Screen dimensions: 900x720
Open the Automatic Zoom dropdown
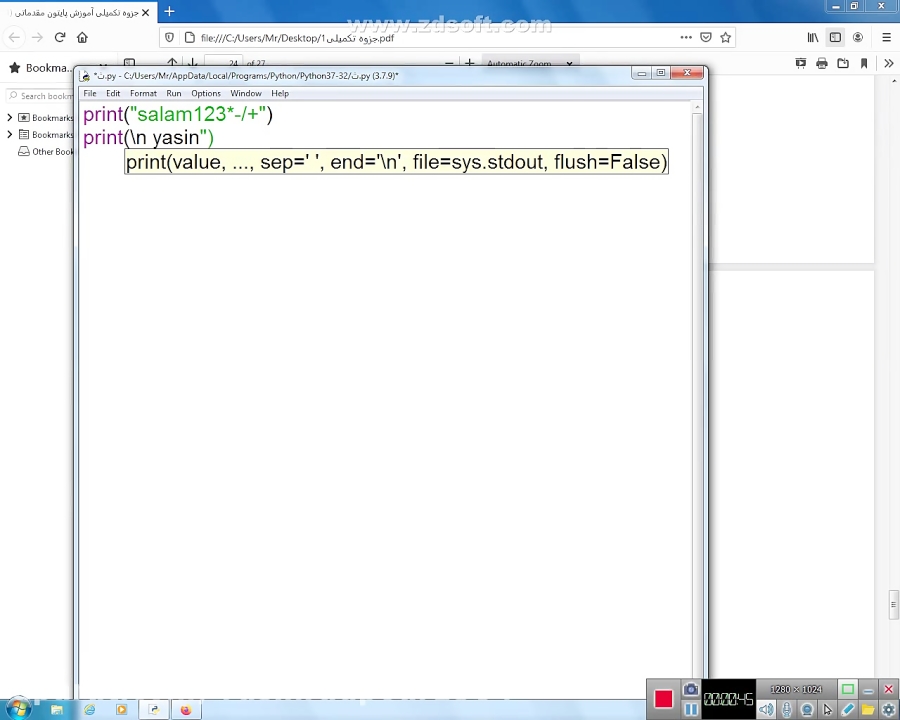530,63
